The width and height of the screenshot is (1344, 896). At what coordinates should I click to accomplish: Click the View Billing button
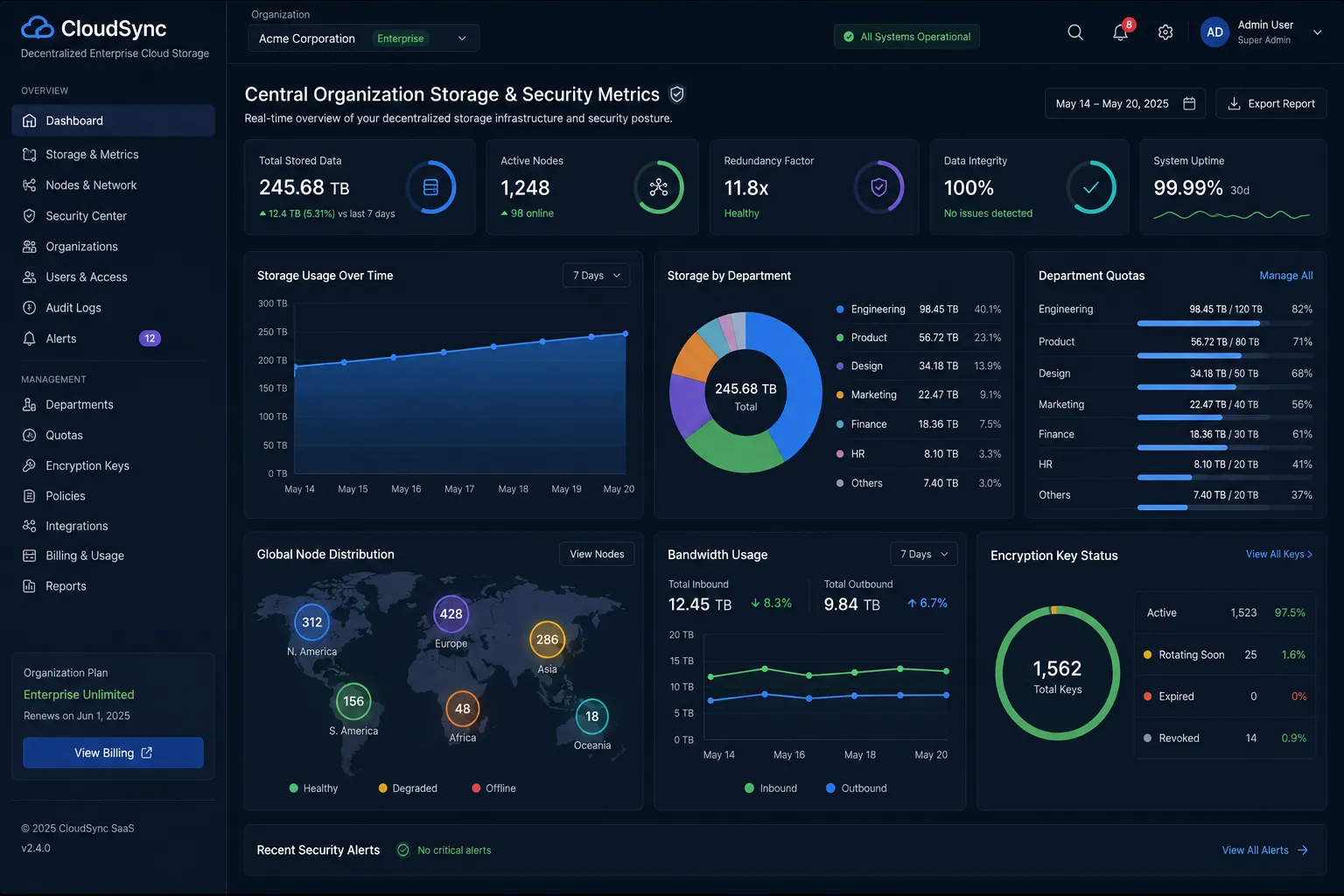click(x=113, y=752)
